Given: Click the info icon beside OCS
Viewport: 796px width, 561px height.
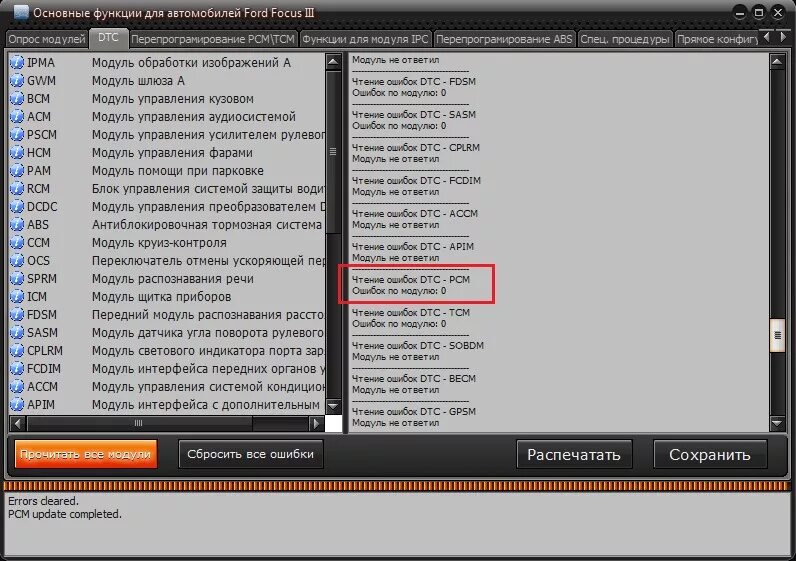Looking at the screenshot, I should 17,260.
